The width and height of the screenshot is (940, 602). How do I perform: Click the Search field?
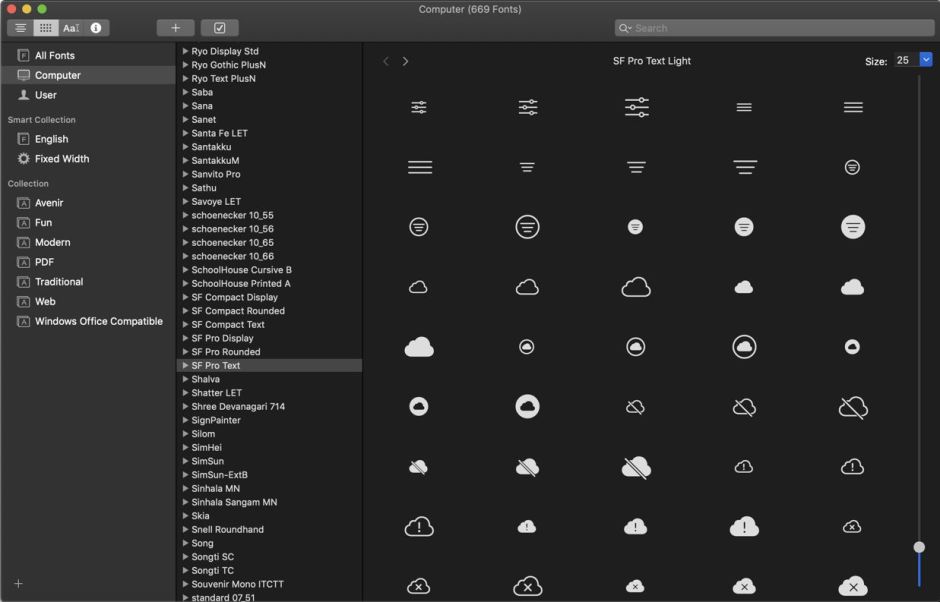pyautogui.click(x=774, y=28)
